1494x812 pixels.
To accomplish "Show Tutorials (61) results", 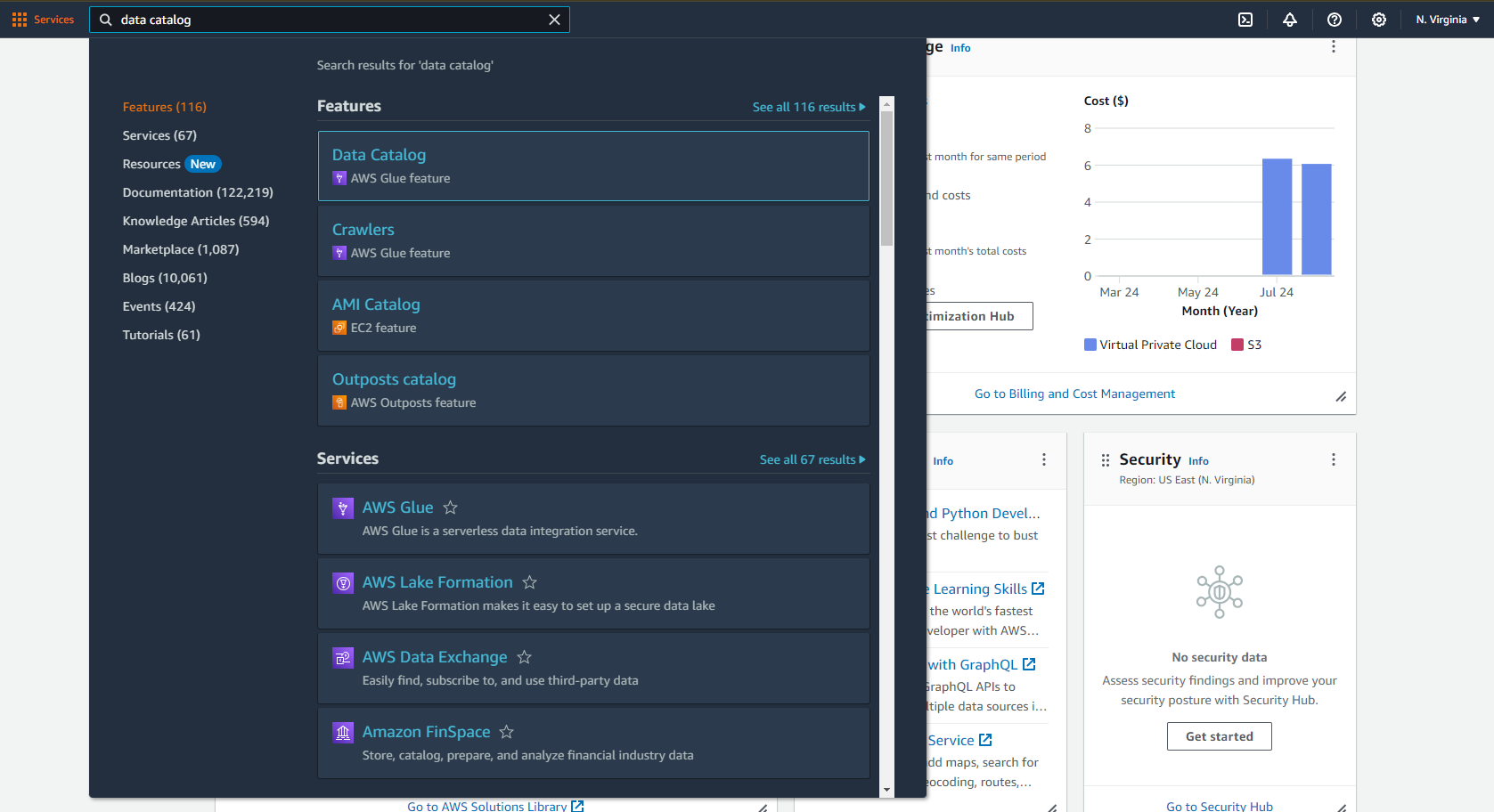I will tap(161, 335).
